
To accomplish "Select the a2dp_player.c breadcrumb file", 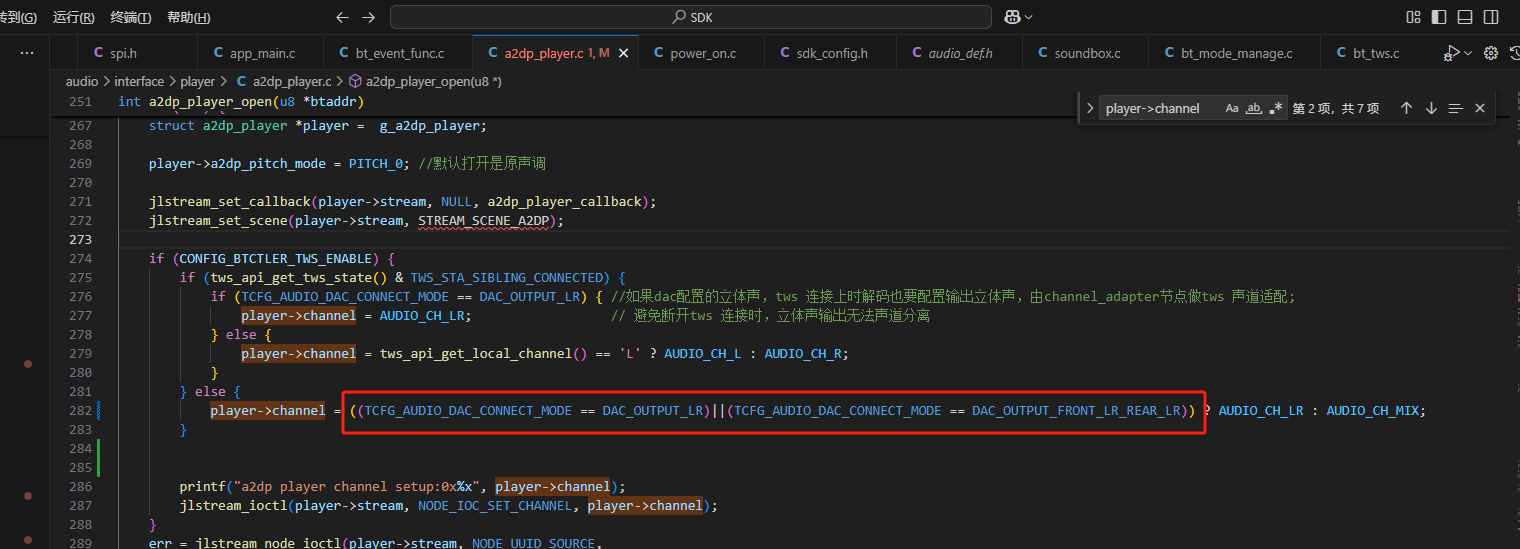I will pos(292,82).
